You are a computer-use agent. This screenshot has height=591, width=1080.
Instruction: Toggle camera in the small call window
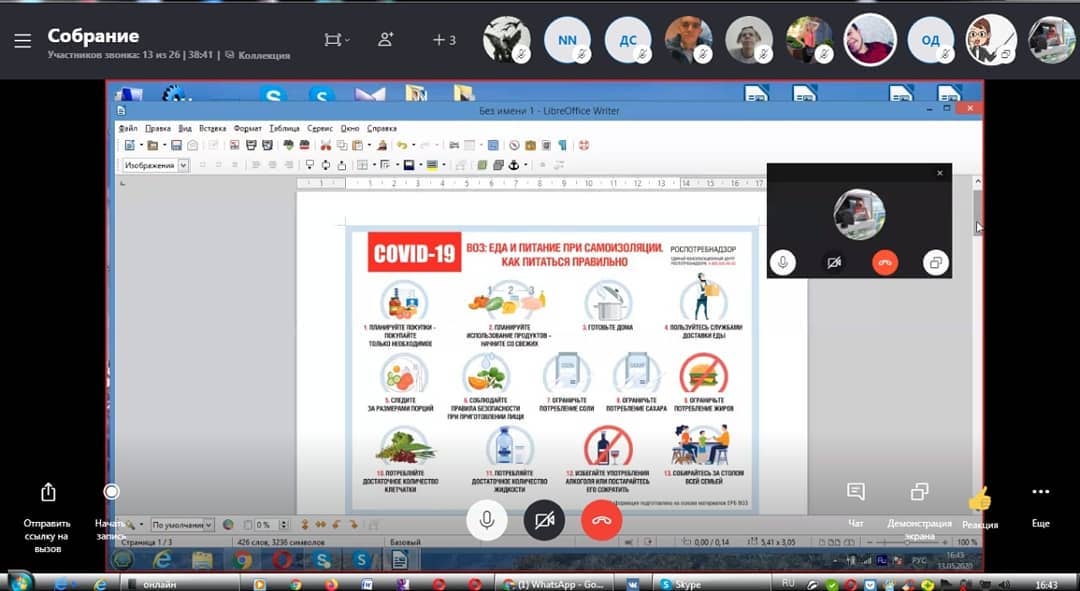pyautogui.click(x=834, y=262)
